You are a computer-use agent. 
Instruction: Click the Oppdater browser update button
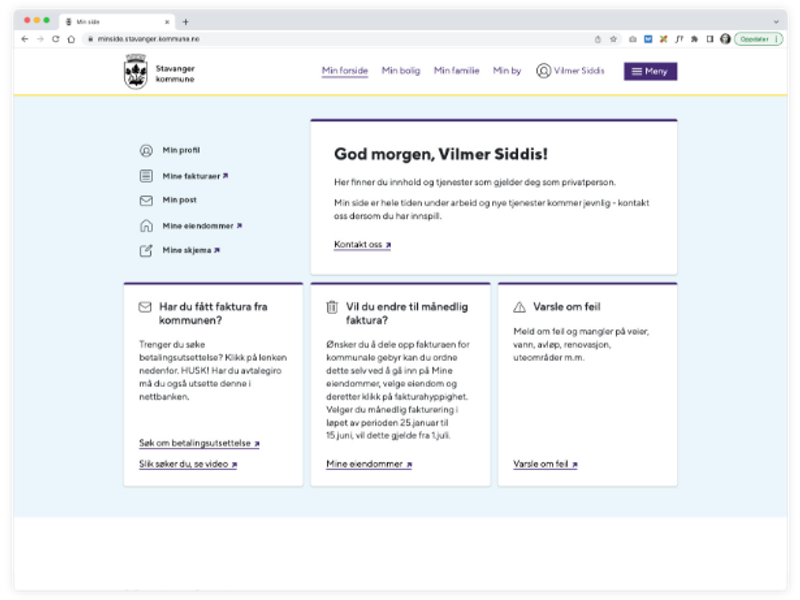coord(758,39)
